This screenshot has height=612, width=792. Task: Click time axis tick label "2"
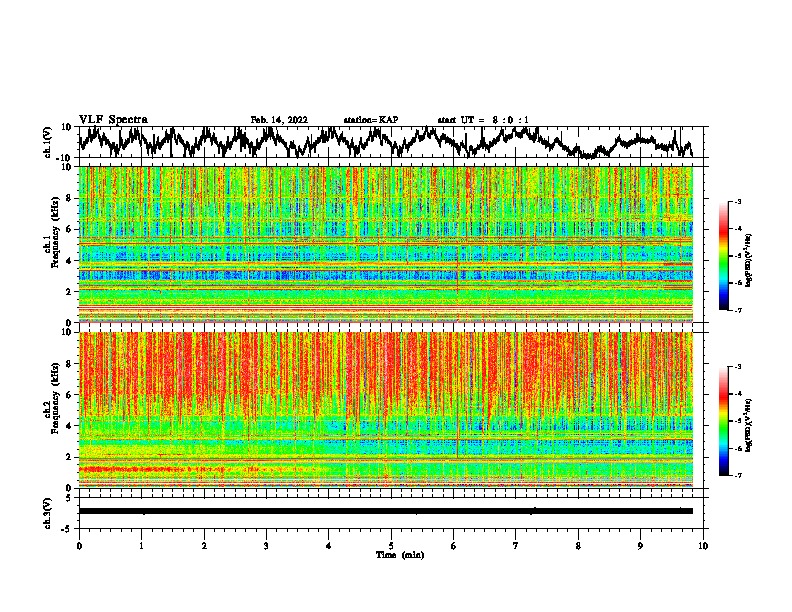click(204, 546)
